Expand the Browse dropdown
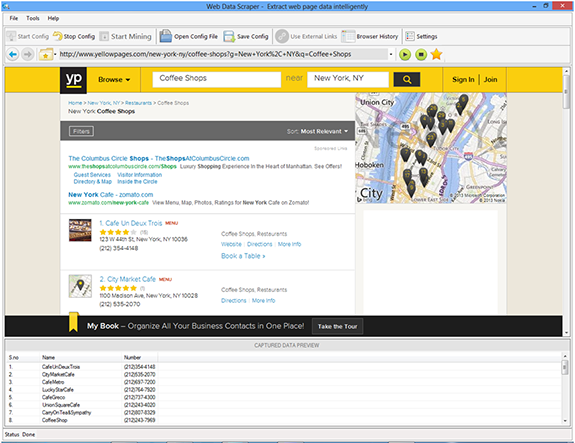 (114, 80)
